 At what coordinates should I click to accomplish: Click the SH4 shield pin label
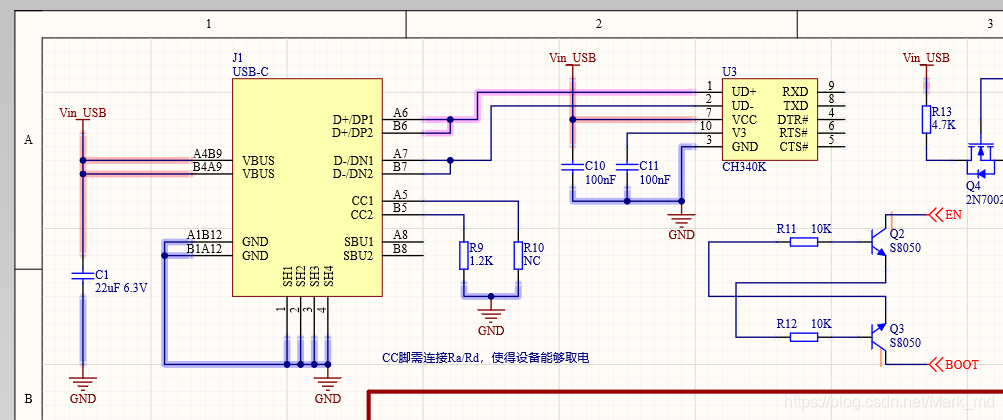(x=328, y=276)
